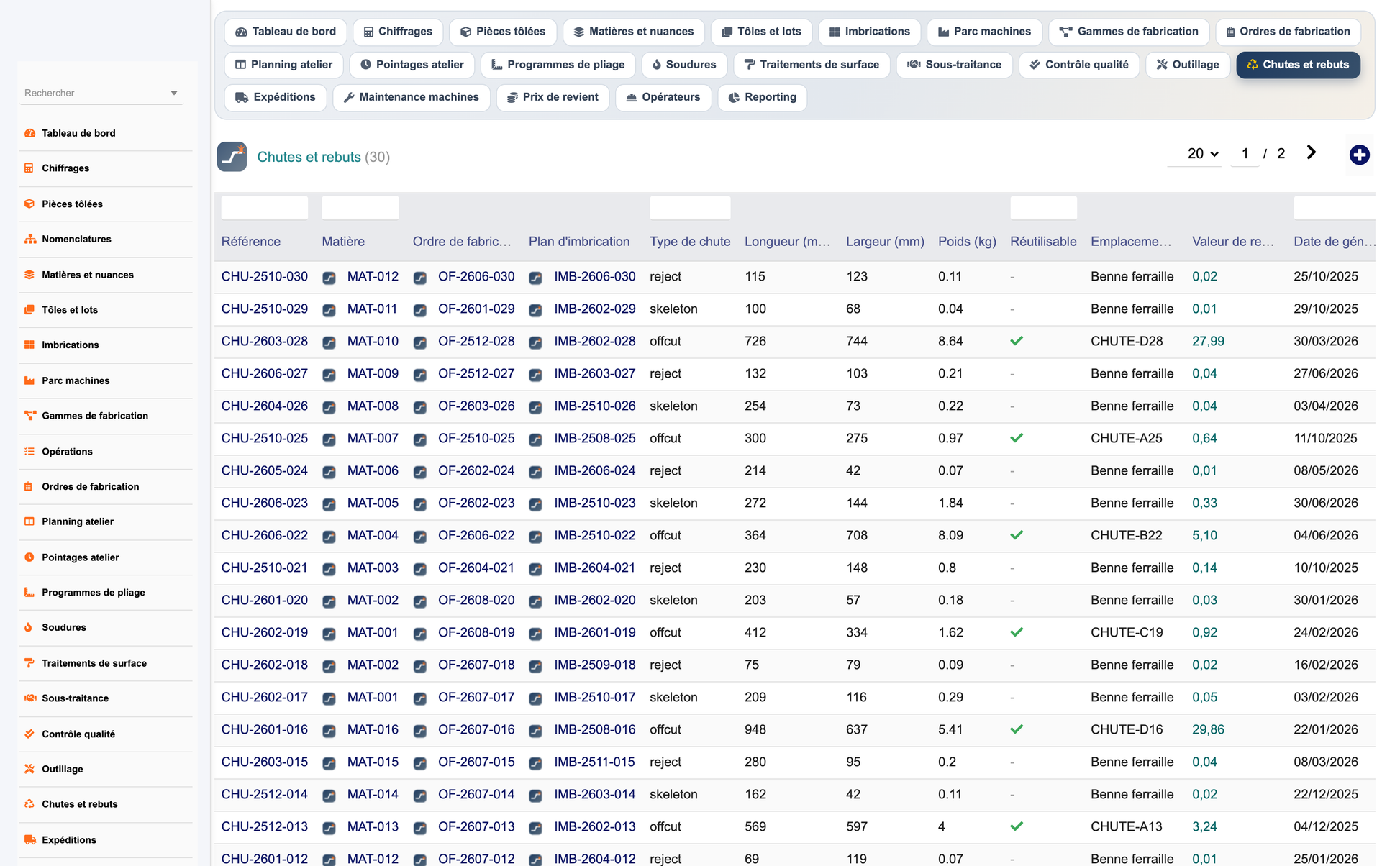Open the Maintenance machines tab

pyautogui.click(x=411, y=97)
